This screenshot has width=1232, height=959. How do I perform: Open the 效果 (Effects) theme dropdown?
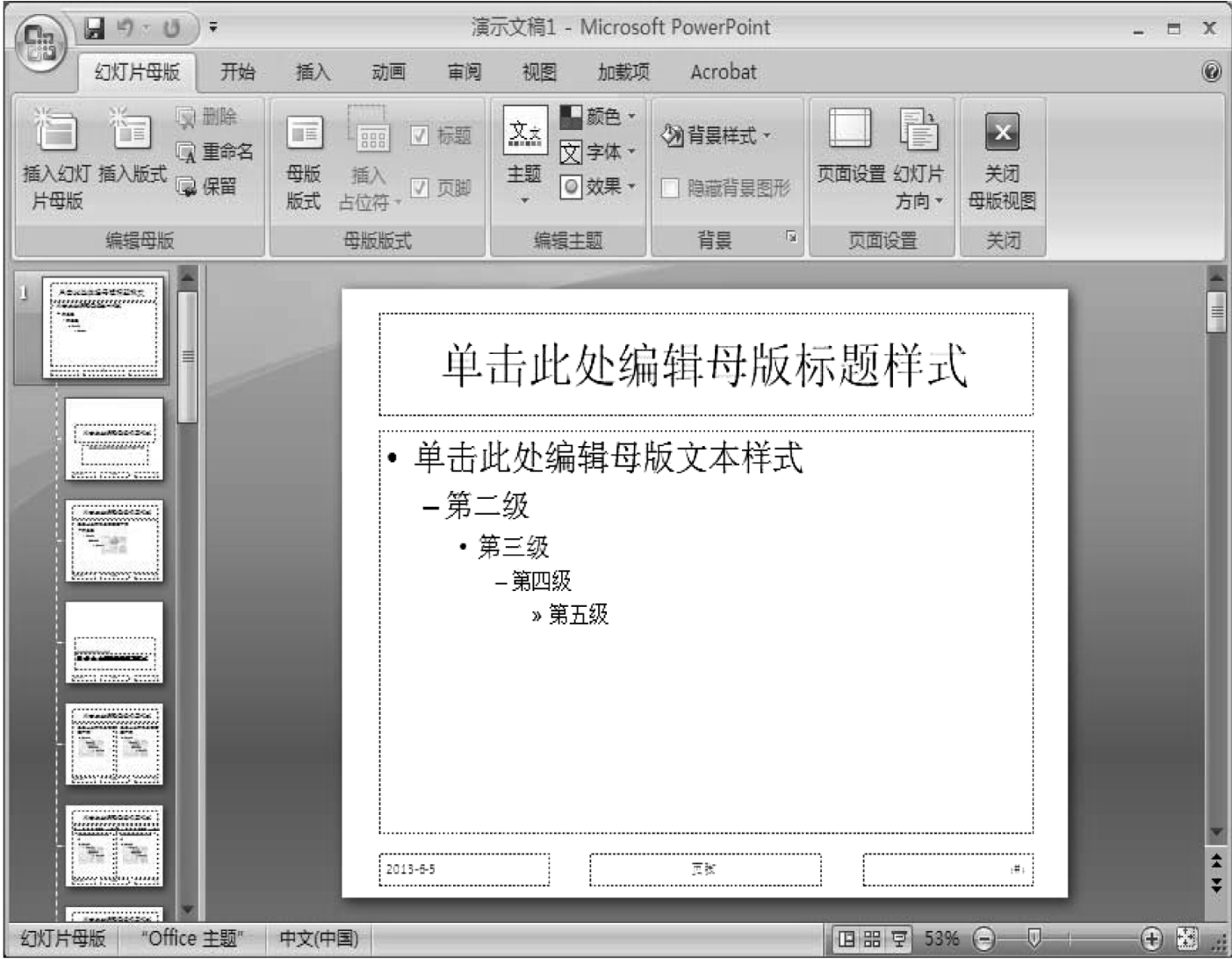pos(598,186)
